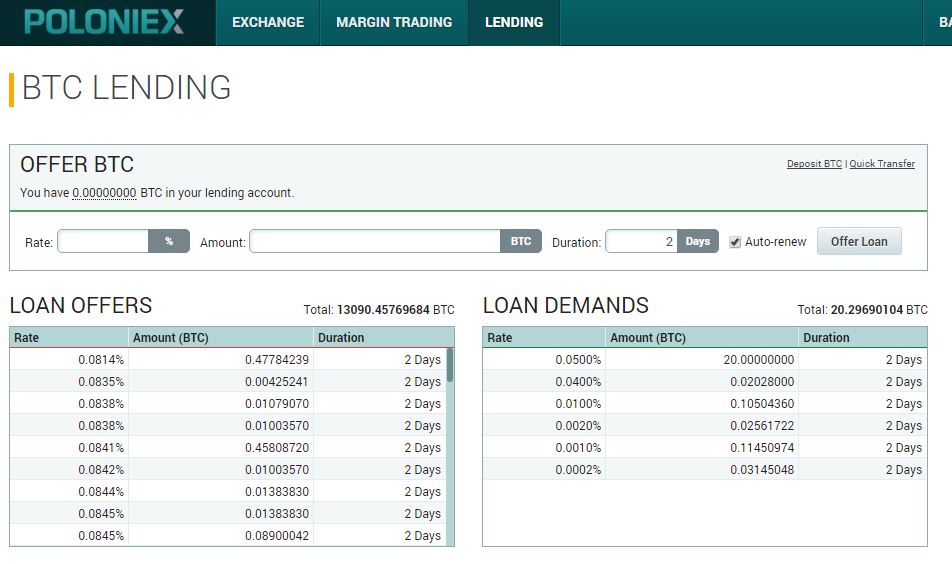Follow the Deposit BTC link
The image size is (952, 564).
click(x=814, y=163)
